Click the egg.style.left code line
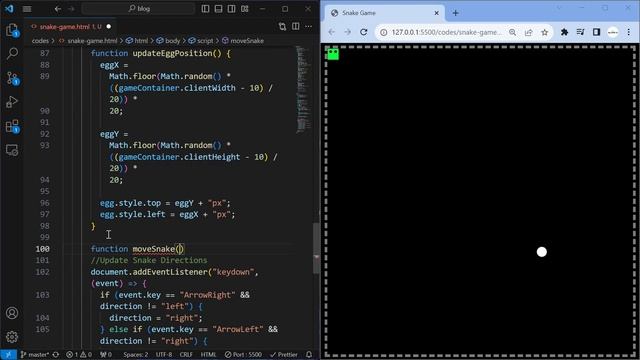Screen dimensions: 640x360 pyautogui.click(x=168, y=214)
